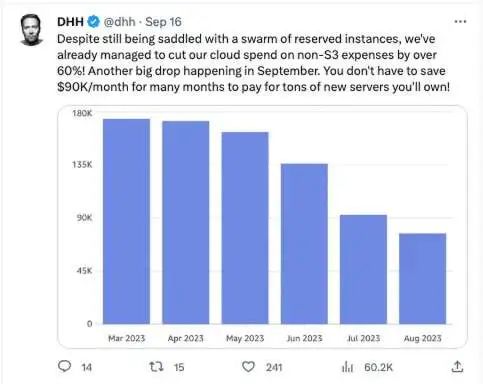Like the tweet with heart icon
Viewport: 483px width, 384px height.
[248, 367]
